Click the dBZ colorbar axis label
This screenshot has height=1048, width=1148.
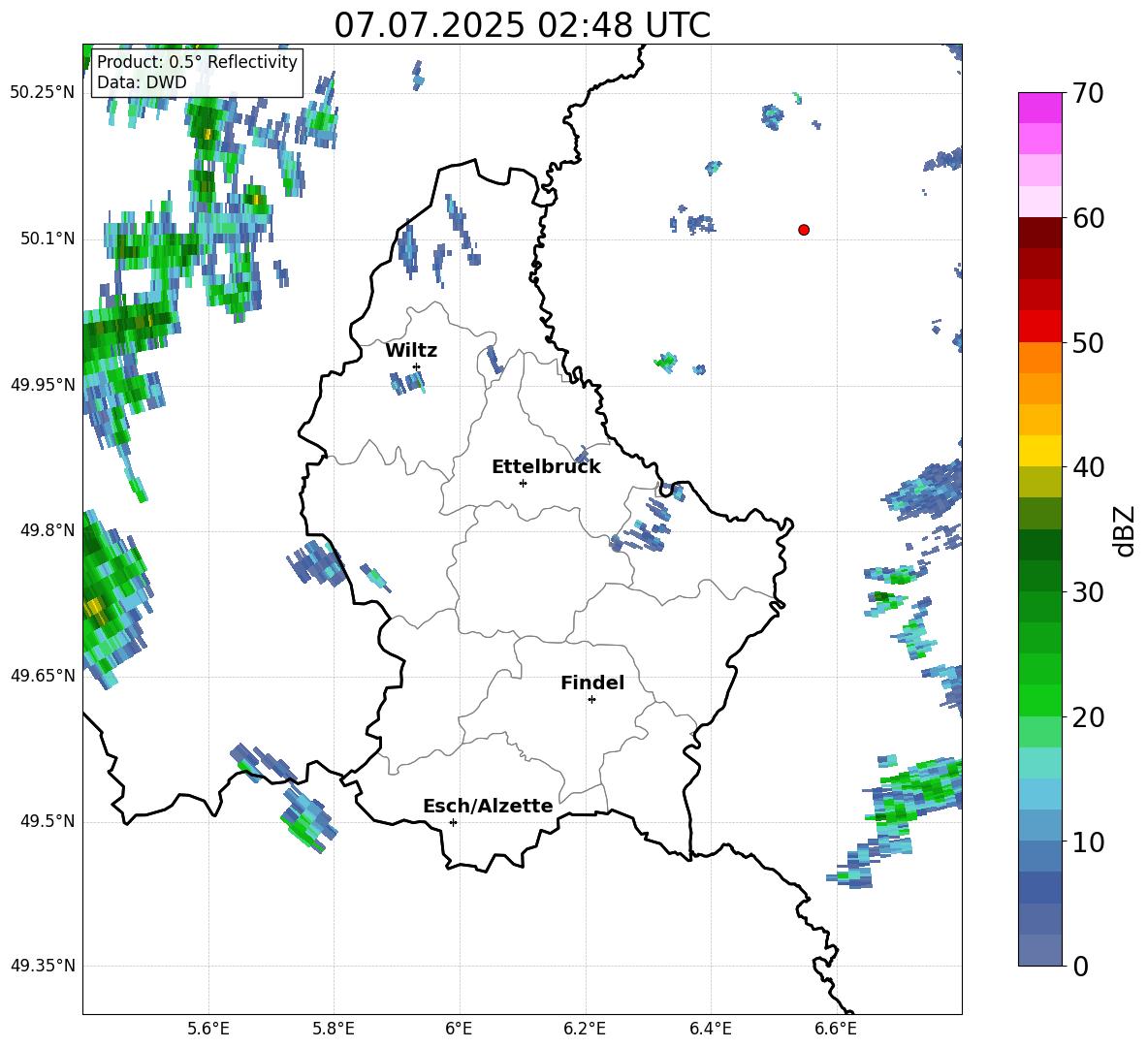[1125, 530]
